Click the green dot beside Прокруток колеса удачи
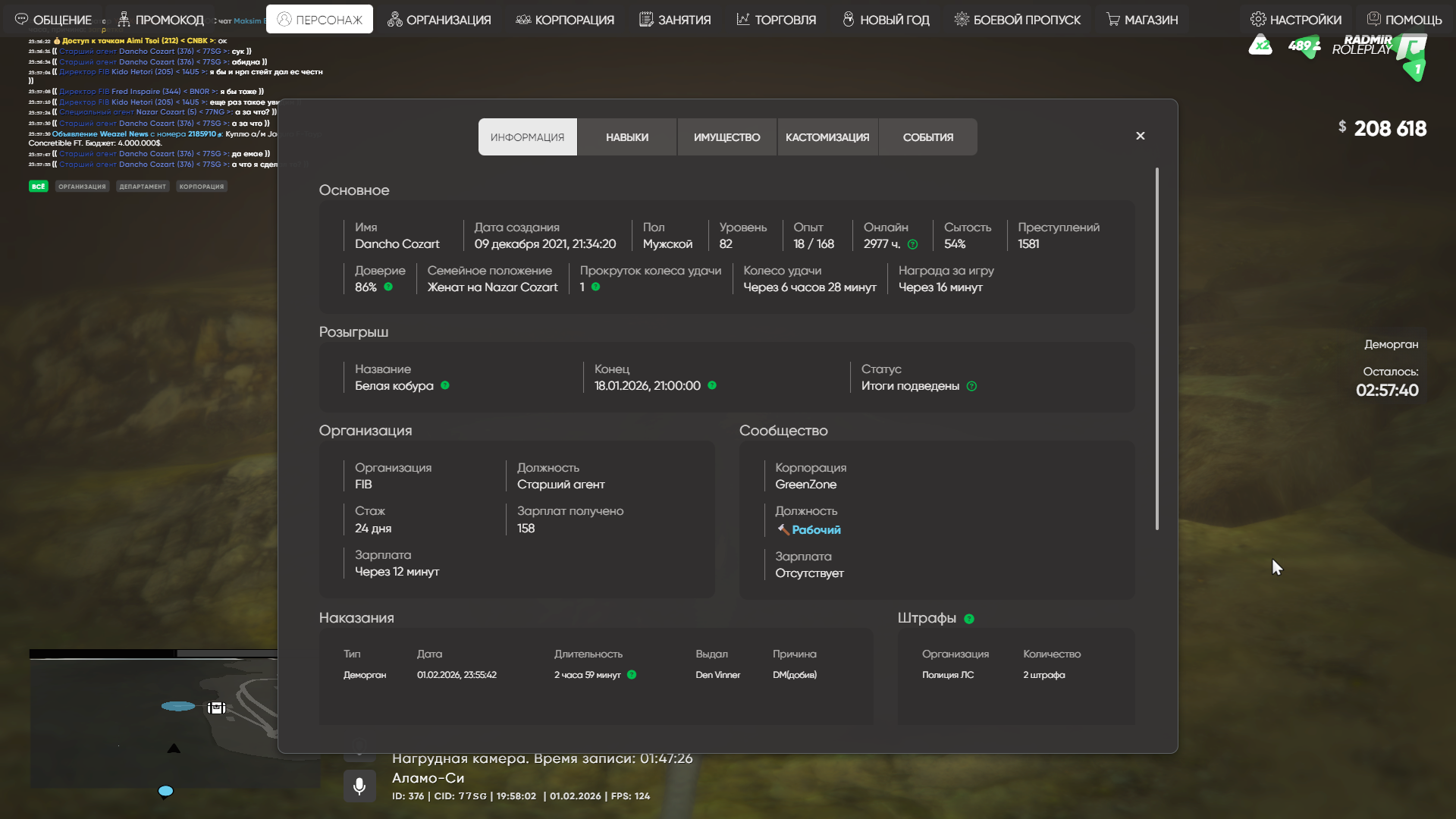1456x819 pixels. click(595, 287)
